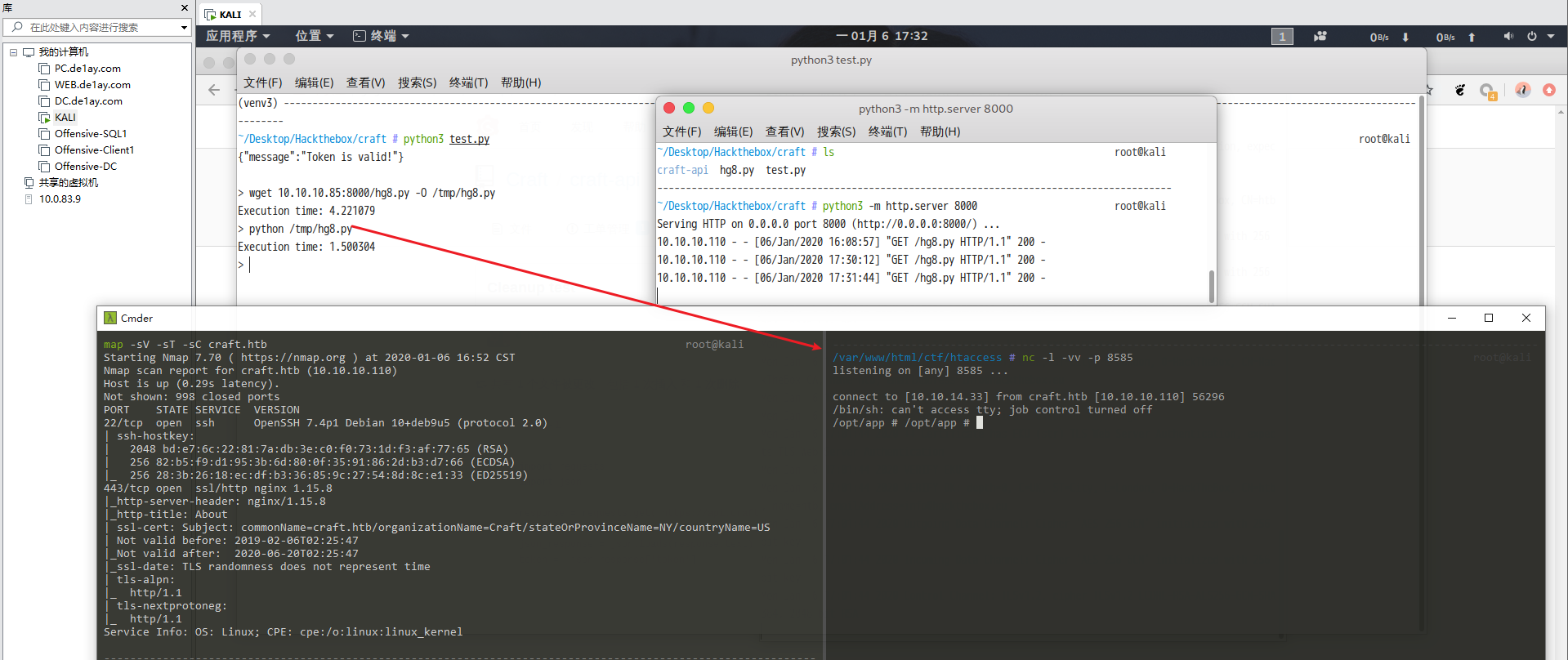Image resolution: width=1568 pixels, height=660 pixels.
Task: Open 搜索(S) menu in http.server window
Action: click(x=837, y=132)
